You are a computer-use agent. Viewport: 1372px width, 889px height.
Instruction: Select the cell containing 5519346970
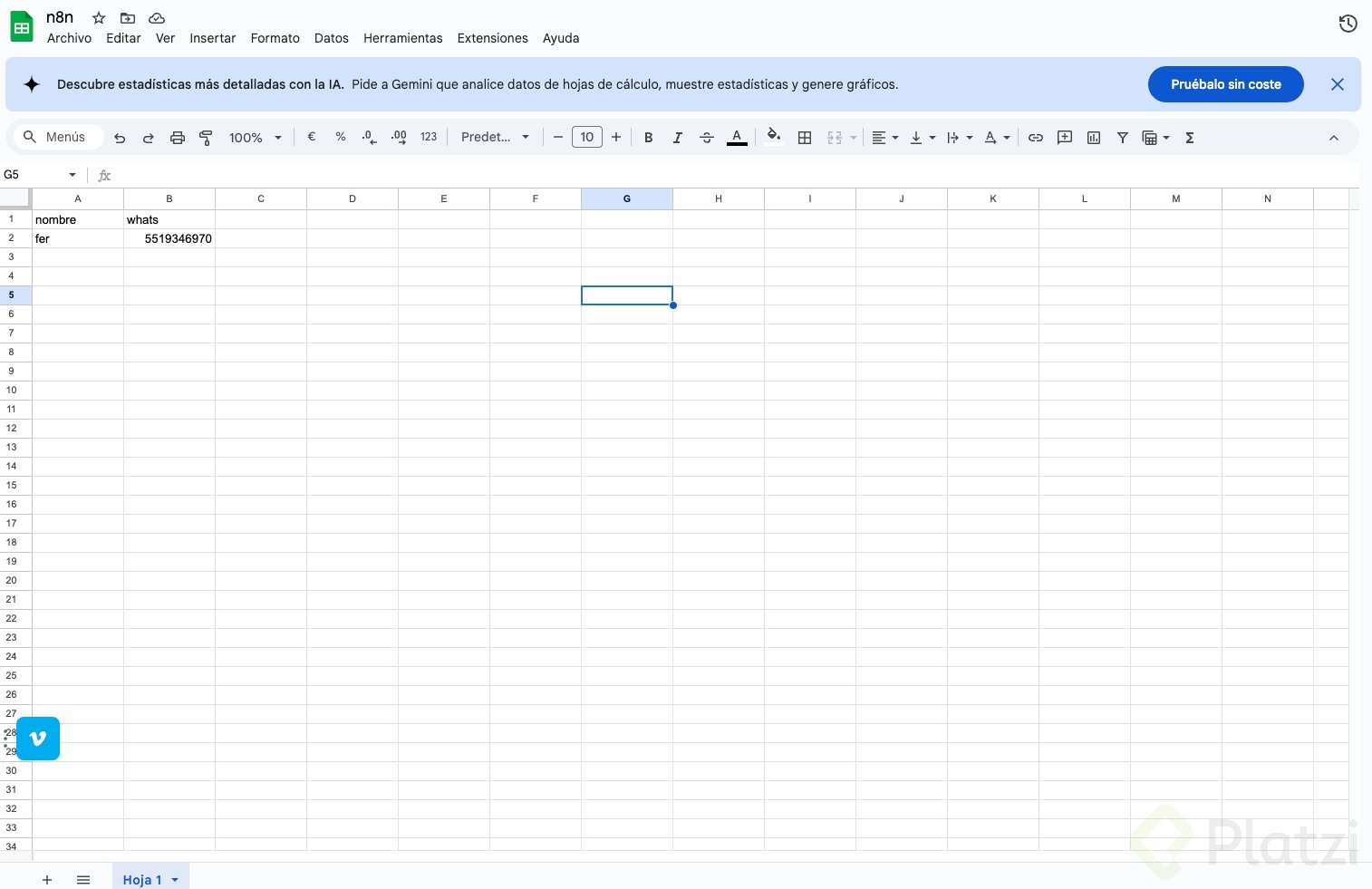pyautogui.click(x=169, y=238)
